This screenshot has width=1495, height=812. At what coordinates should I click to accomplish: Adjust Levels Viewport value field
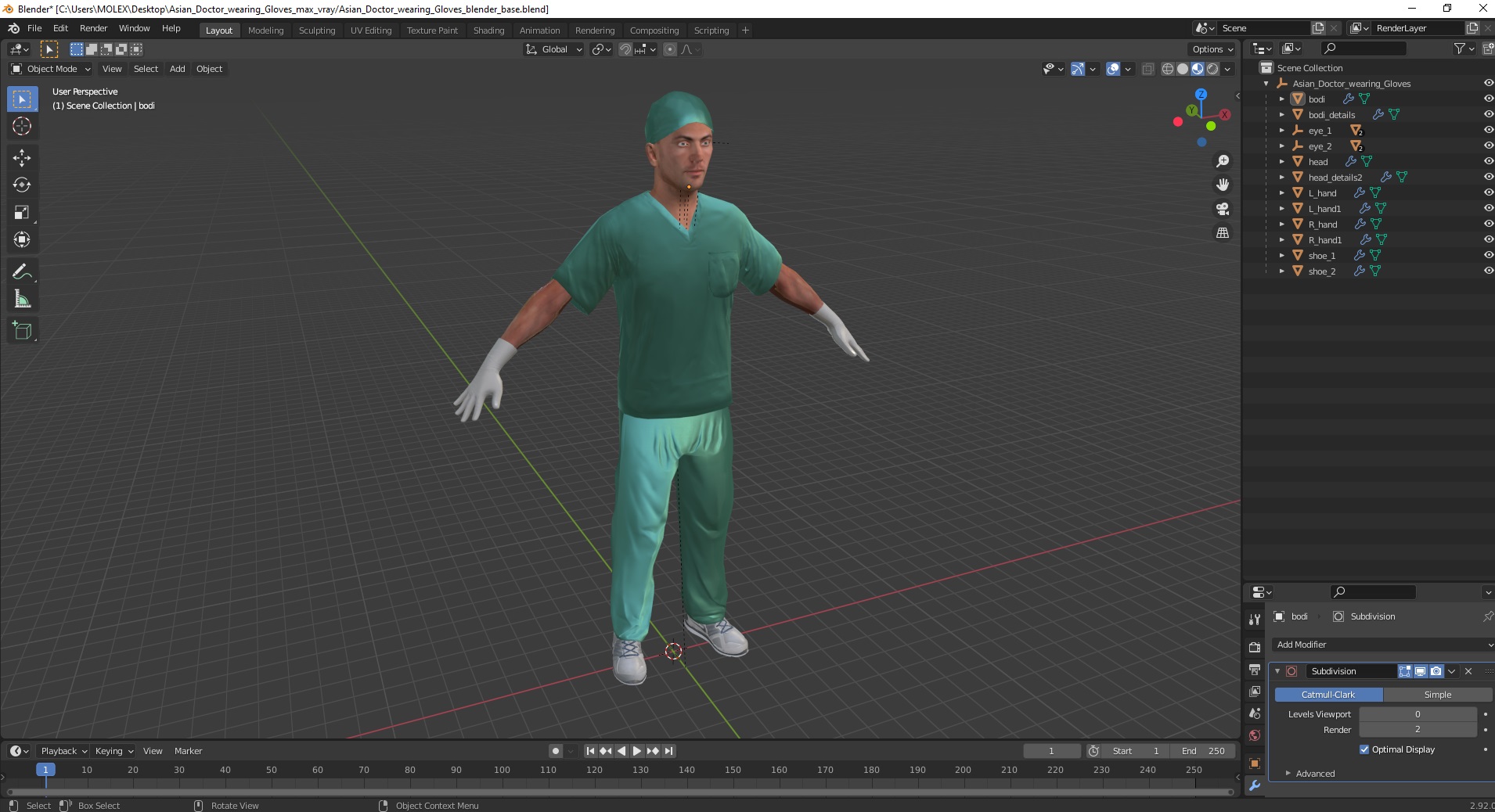coord(1418,714)
